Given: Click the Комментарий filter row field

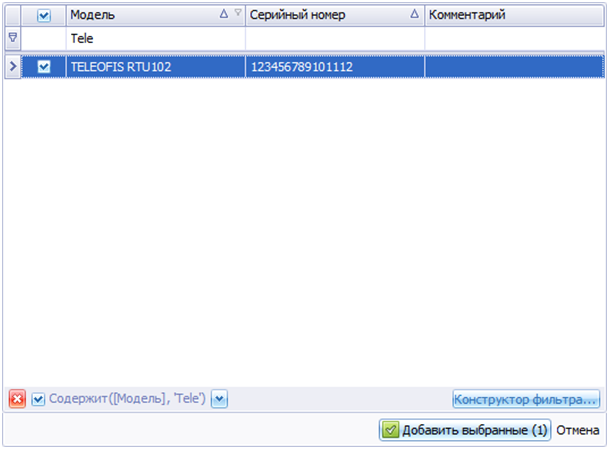Looking at the screenshot, I should tap(515, 38).
